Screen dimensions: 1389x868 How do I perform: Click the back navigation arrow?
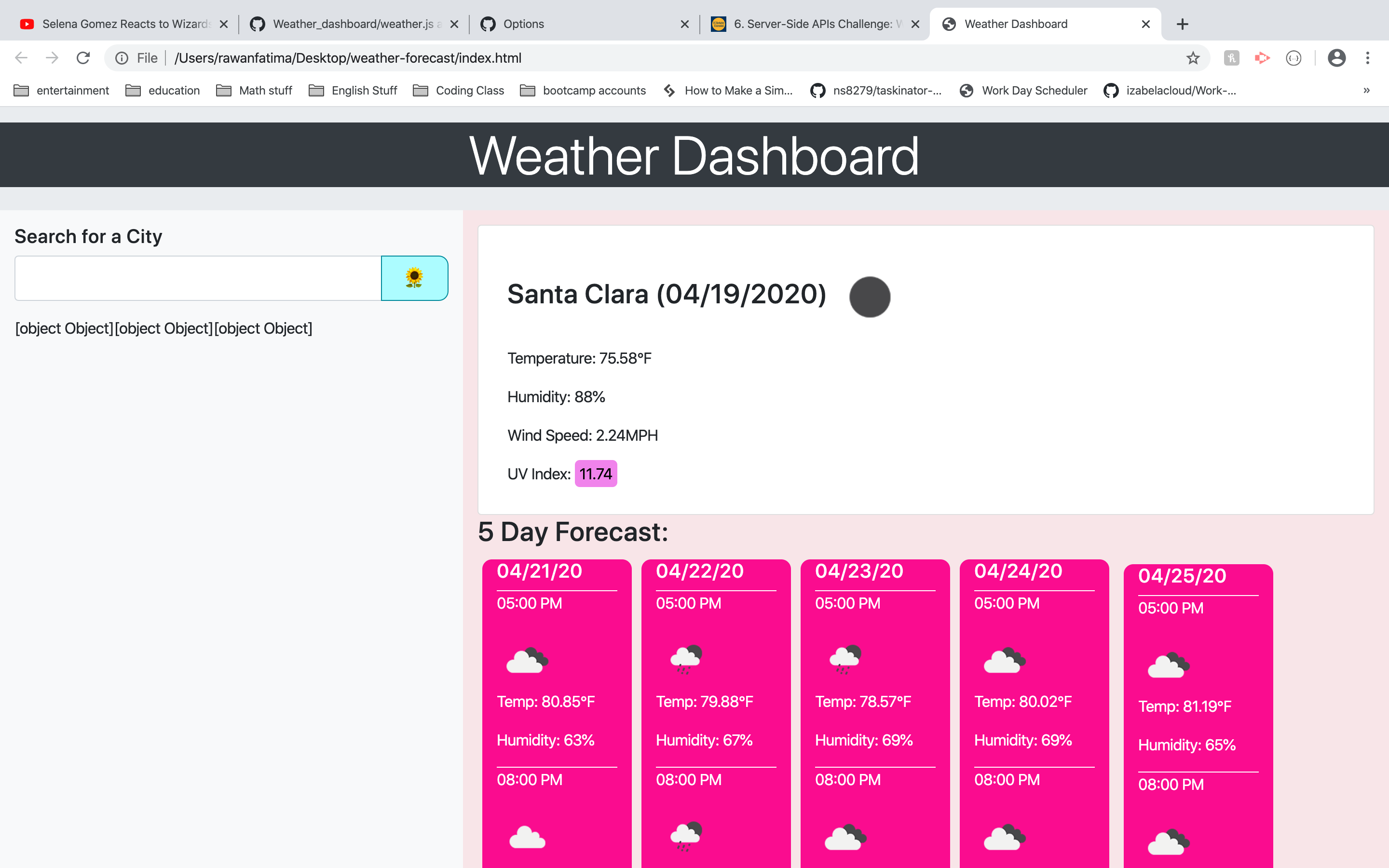click(x=21, y=57)
